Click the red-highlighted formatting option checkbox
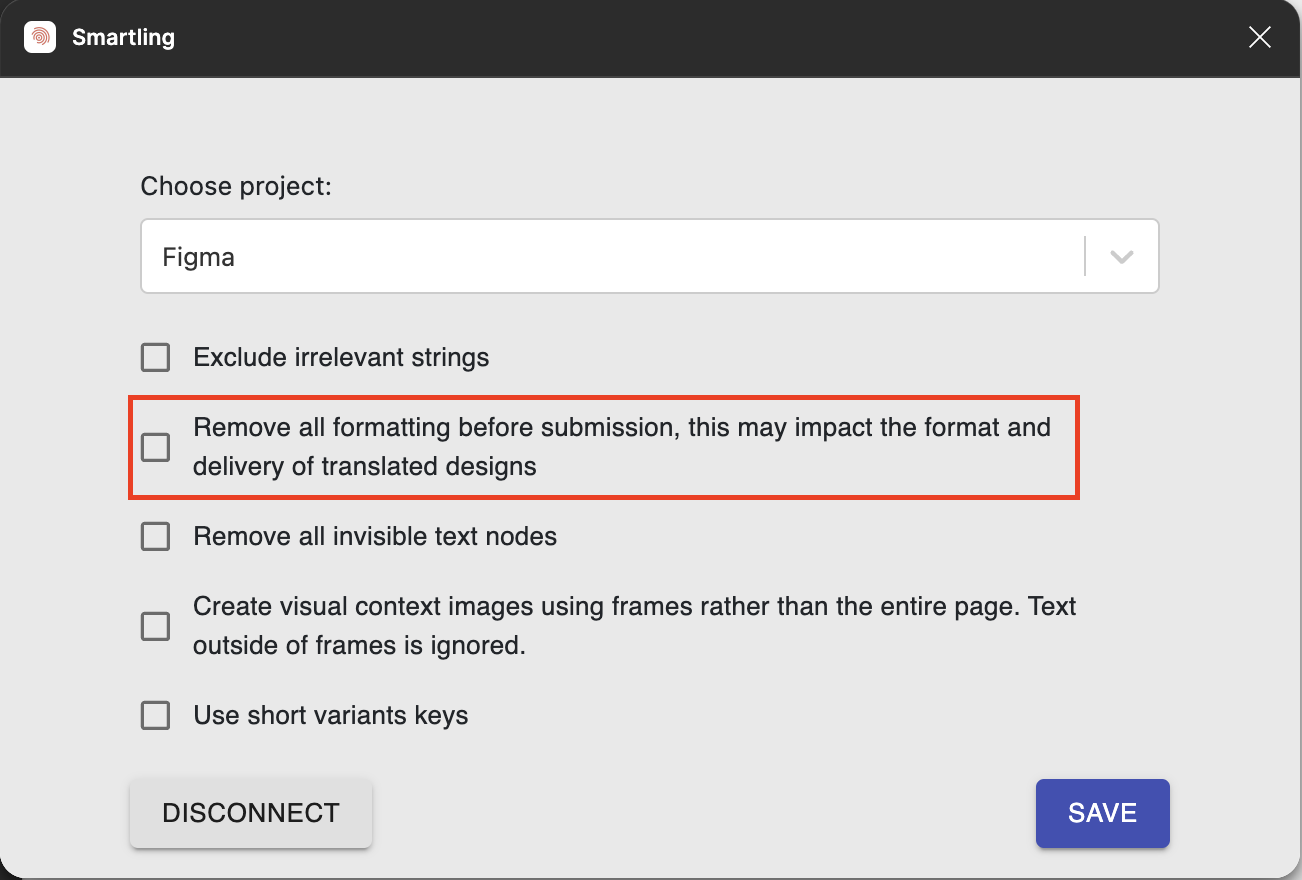1302x880 pixels. 155,447
